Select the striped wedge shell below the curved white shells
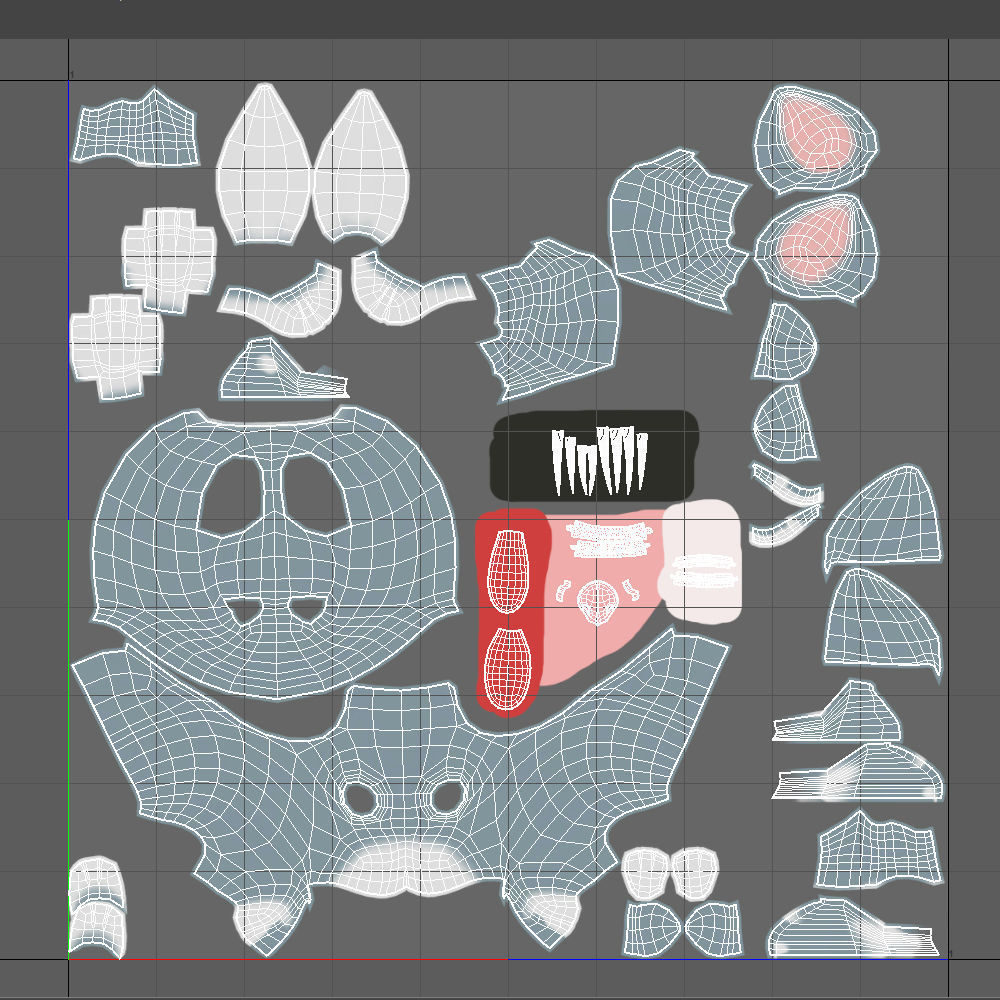Image resolution: width=1000 pixels, height=1000 pixels. click(x=284, y=370)
